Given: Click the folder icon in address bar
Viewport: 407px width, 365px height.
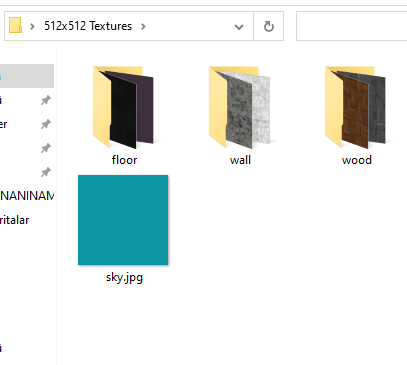Looking at the screenshot, I should pyautogui.click(x=15, y=25).
